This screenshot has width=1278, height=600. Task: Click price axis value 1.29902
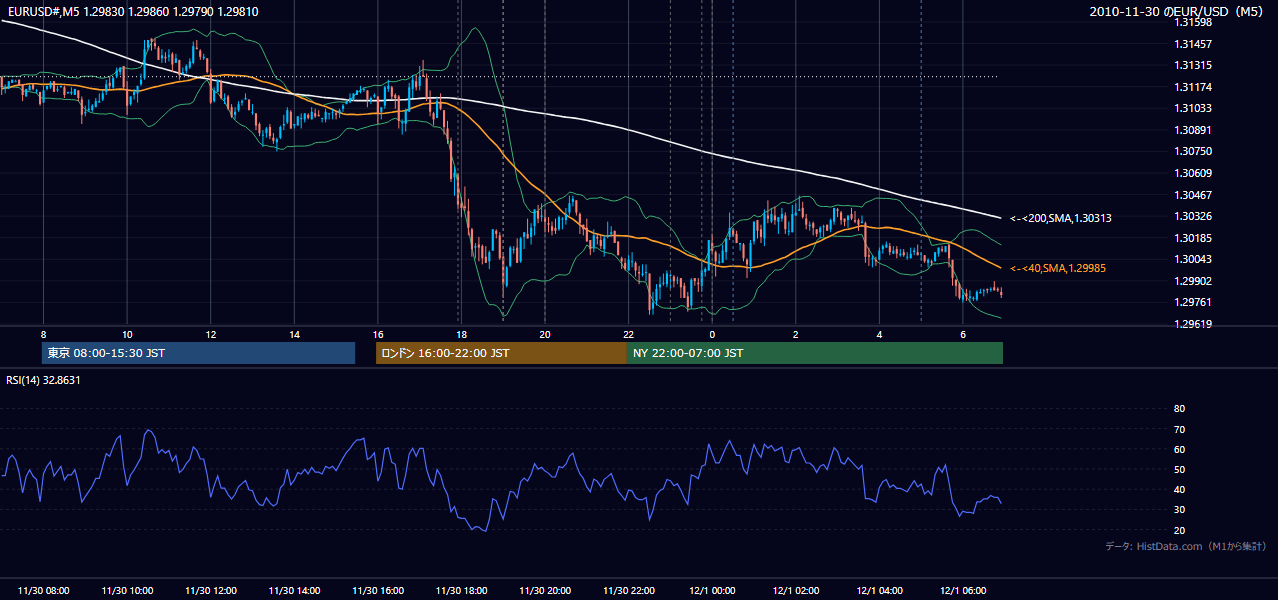point(1193,281)
